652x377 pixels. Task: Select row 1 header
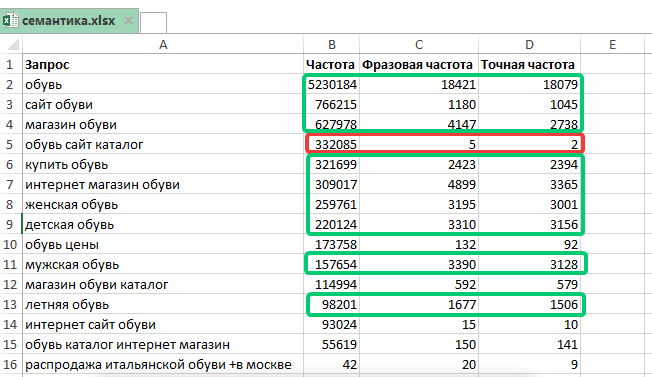(11, 64)
